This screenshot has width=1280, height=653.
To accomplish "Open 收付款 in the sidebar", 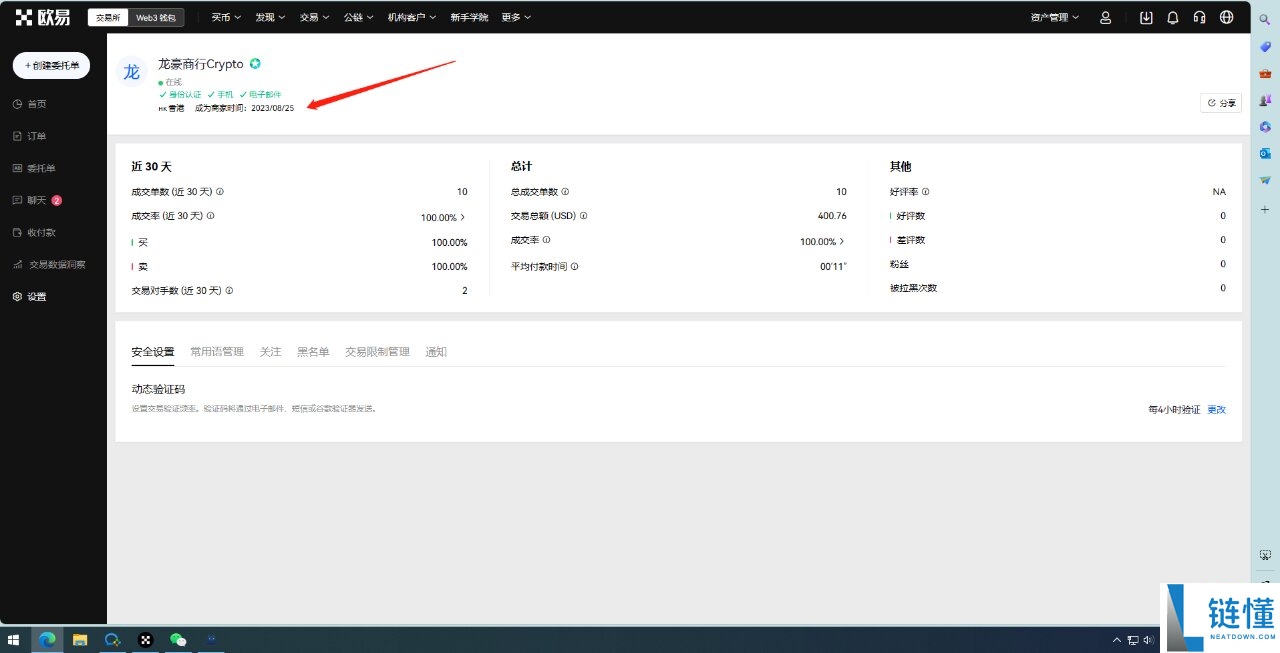I will (x=34, y=232).
